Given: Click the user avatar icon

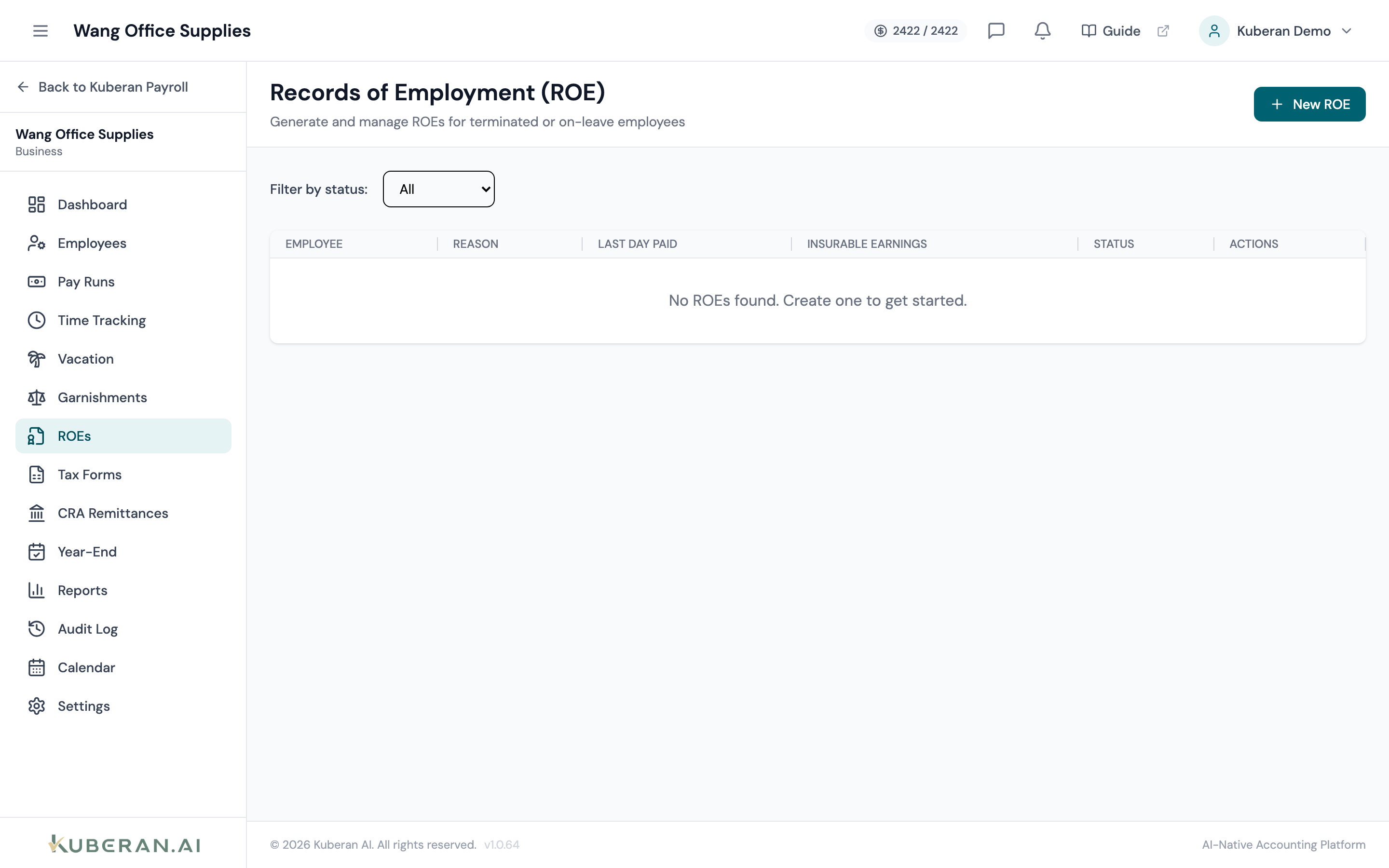Looking at the screenshot, I should (x=1213, y=30).
